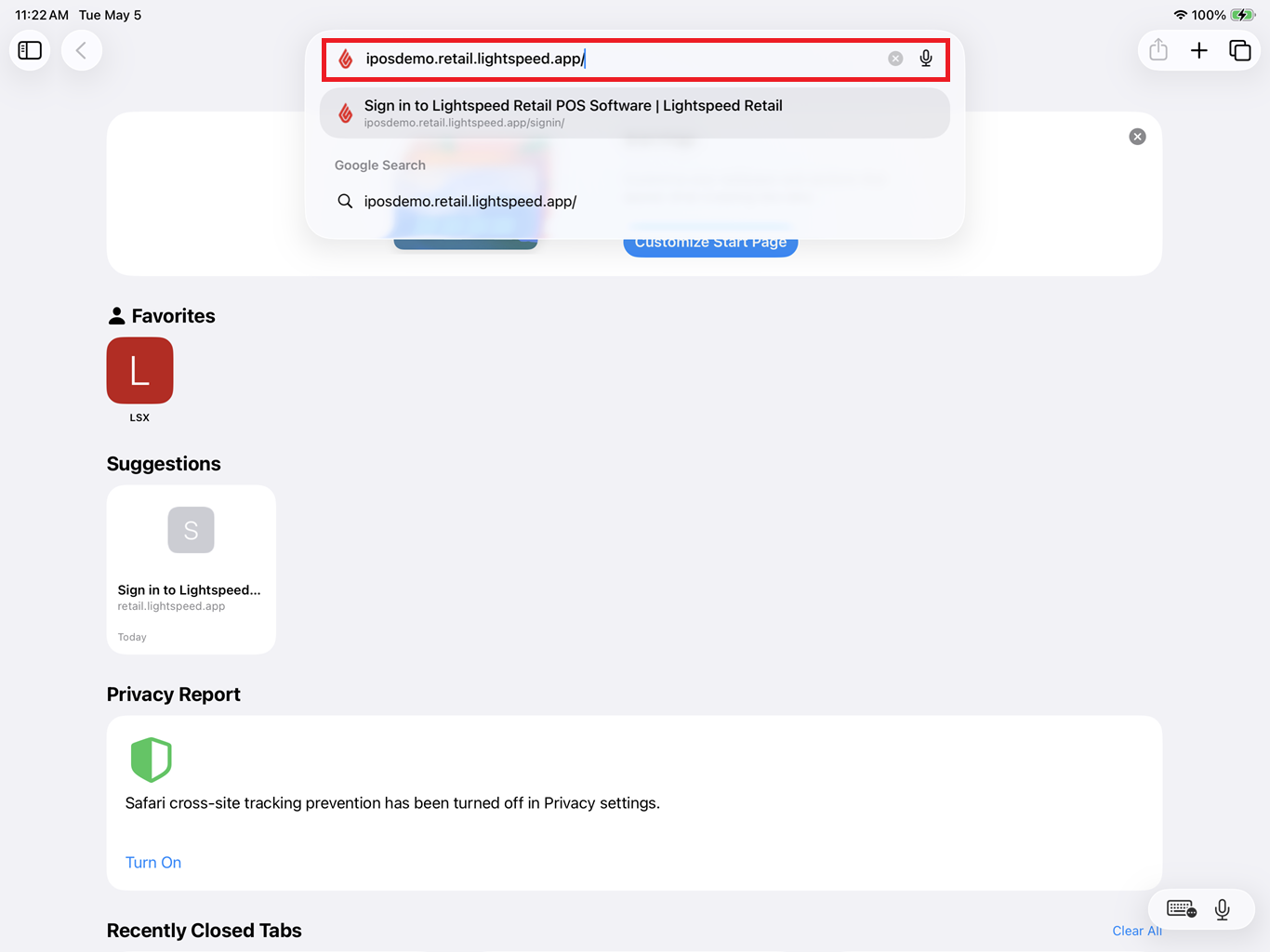Image resolution: width=1270 pixels, height=952 pixels.
Task: Clear the address bar text
Action: (x=895, y=59)
